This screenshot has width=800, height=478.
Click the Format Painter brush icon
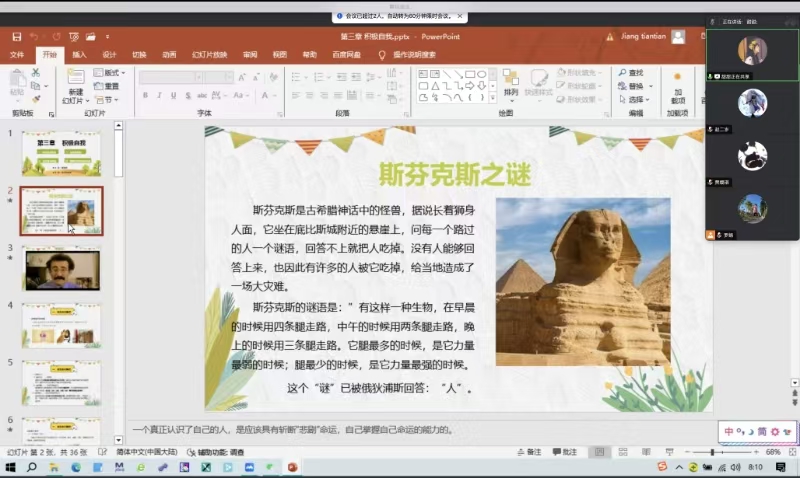tap(35, 99)
